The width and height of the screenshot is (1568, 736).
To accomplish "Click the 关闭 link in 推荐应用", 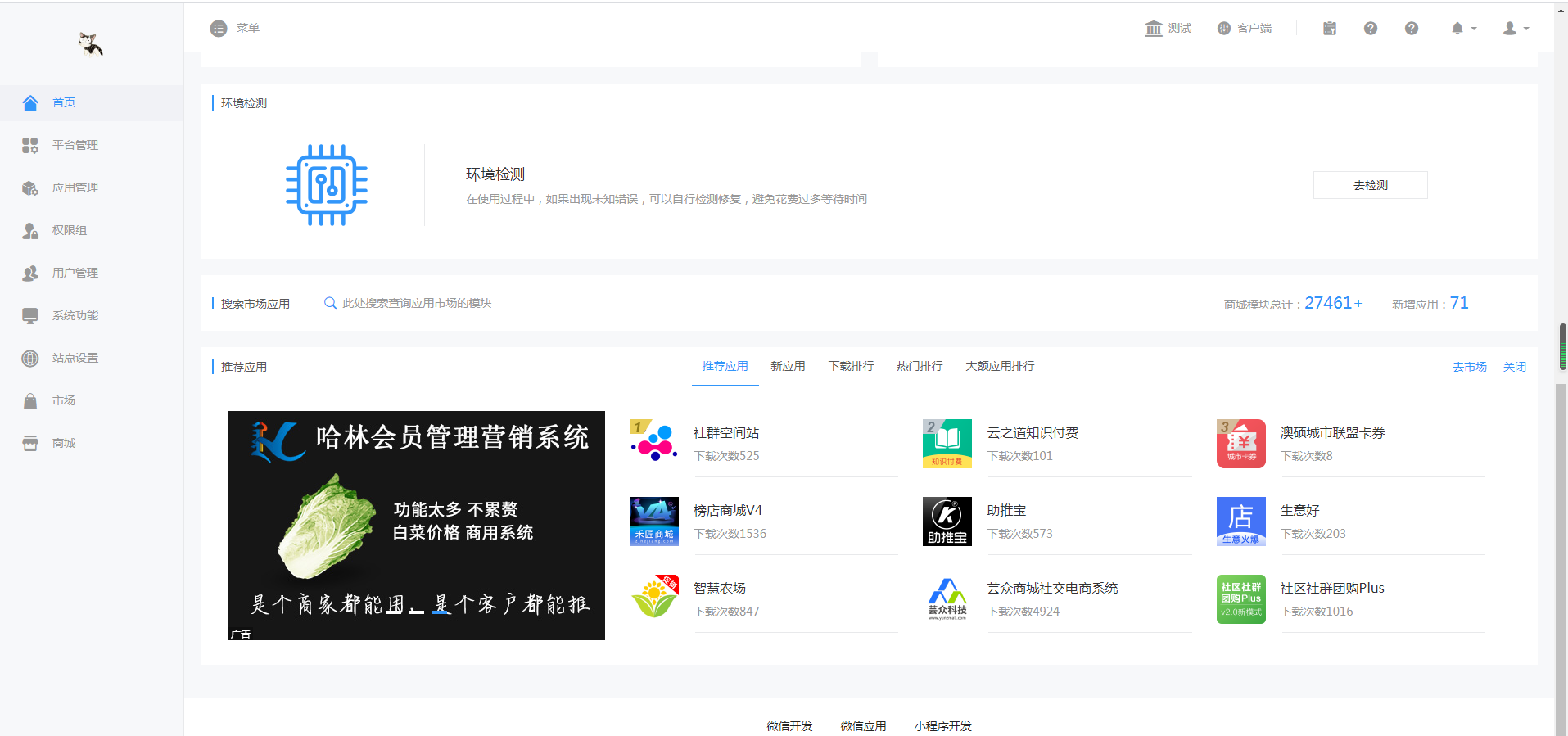I will [x=1515, y=368].
